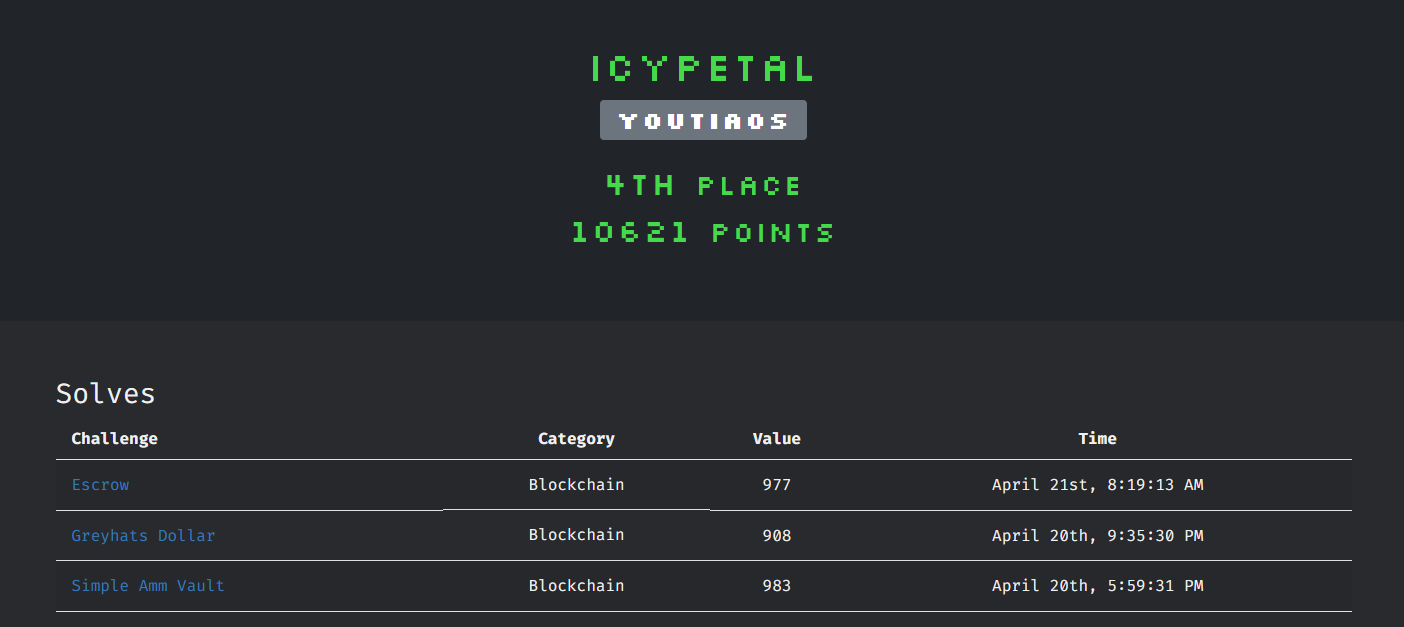This screenshot has height=627, width=1404.
Task: Open the Greyhats Dollar challenge link
Action: (143, 536)
